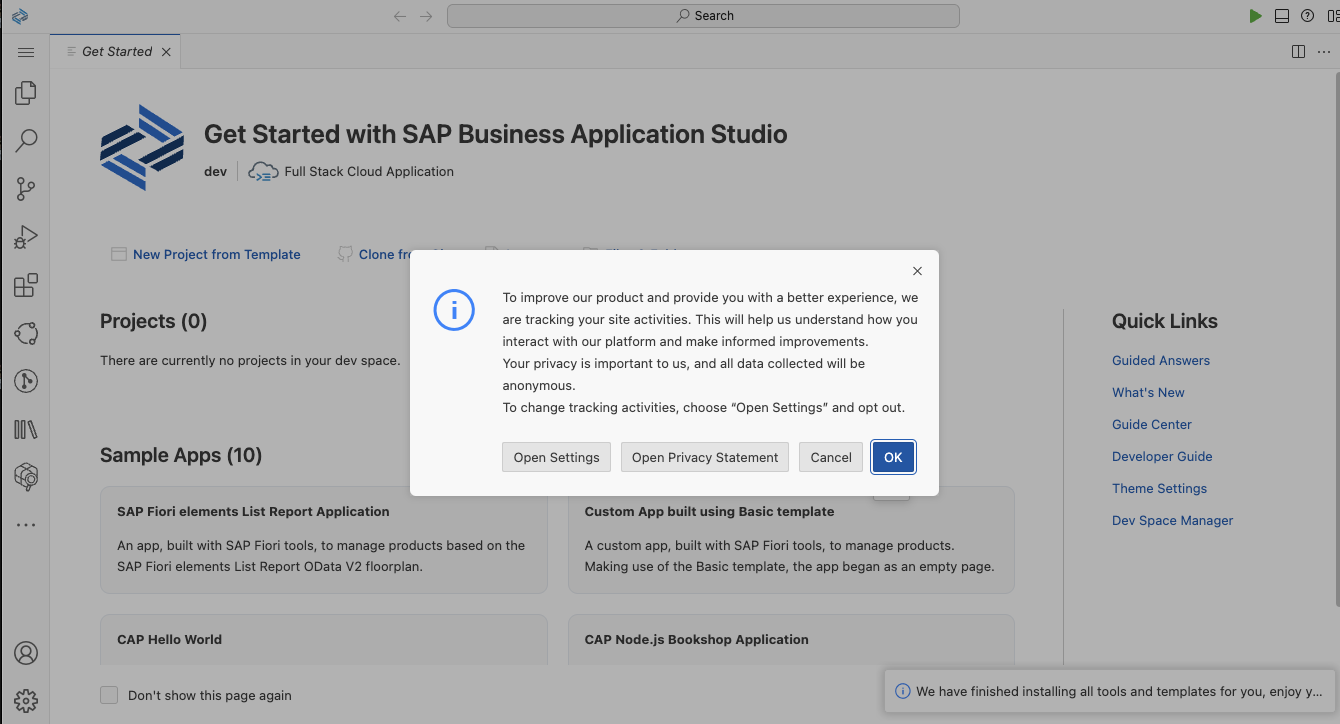This screenshot has height=724, width=1340.
Task: Open CAP Node.js Bookshop Application card
Action: [791, 640]
